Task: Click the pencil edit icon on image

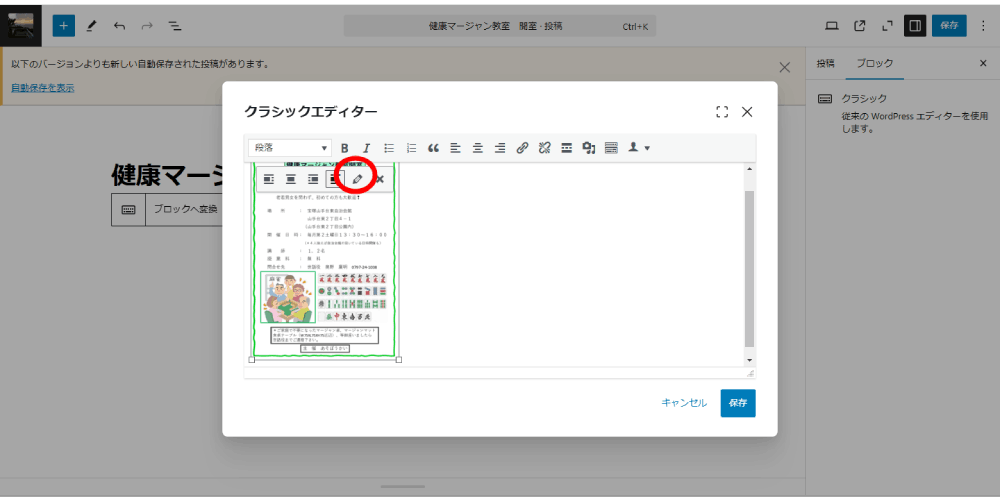Action: point(357,179)
